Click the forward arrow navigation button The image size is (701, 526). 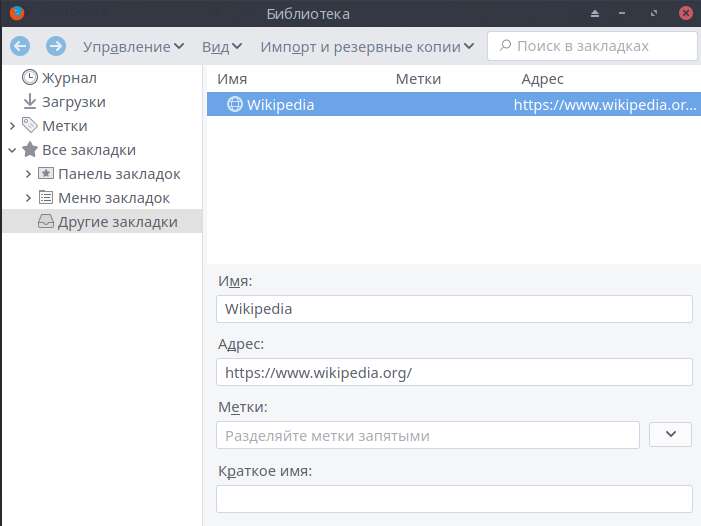click(56, 46)
